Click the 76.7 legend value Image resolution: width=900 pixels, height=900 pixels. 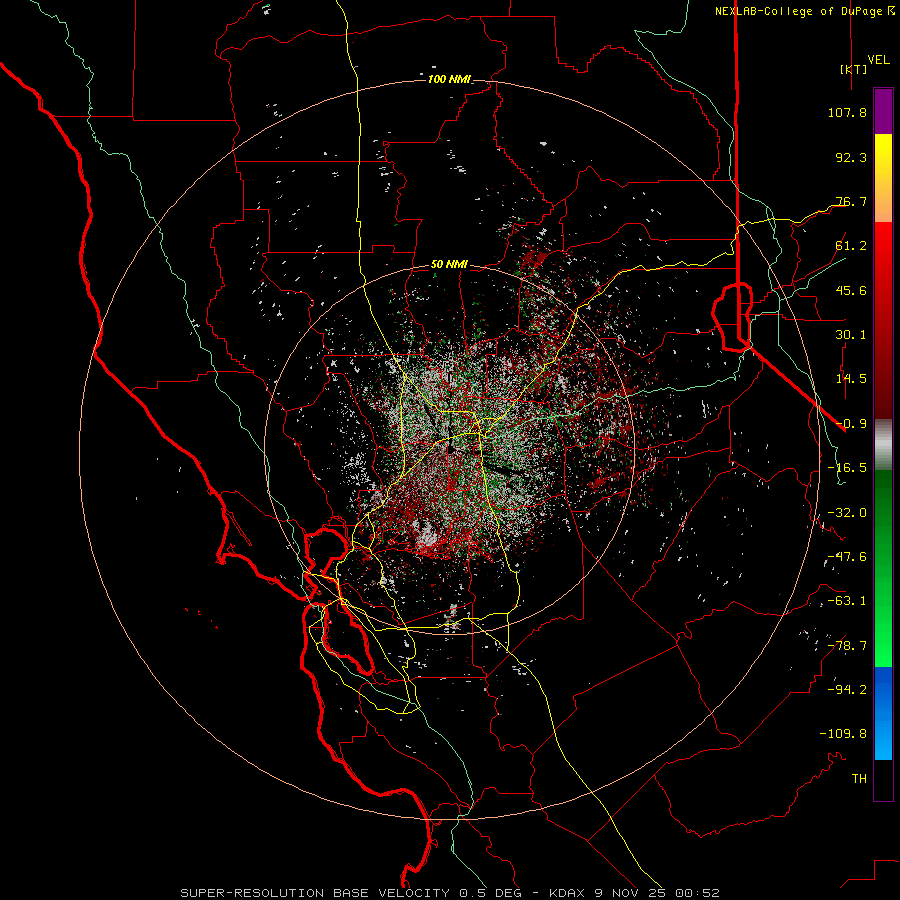point(851,201)
